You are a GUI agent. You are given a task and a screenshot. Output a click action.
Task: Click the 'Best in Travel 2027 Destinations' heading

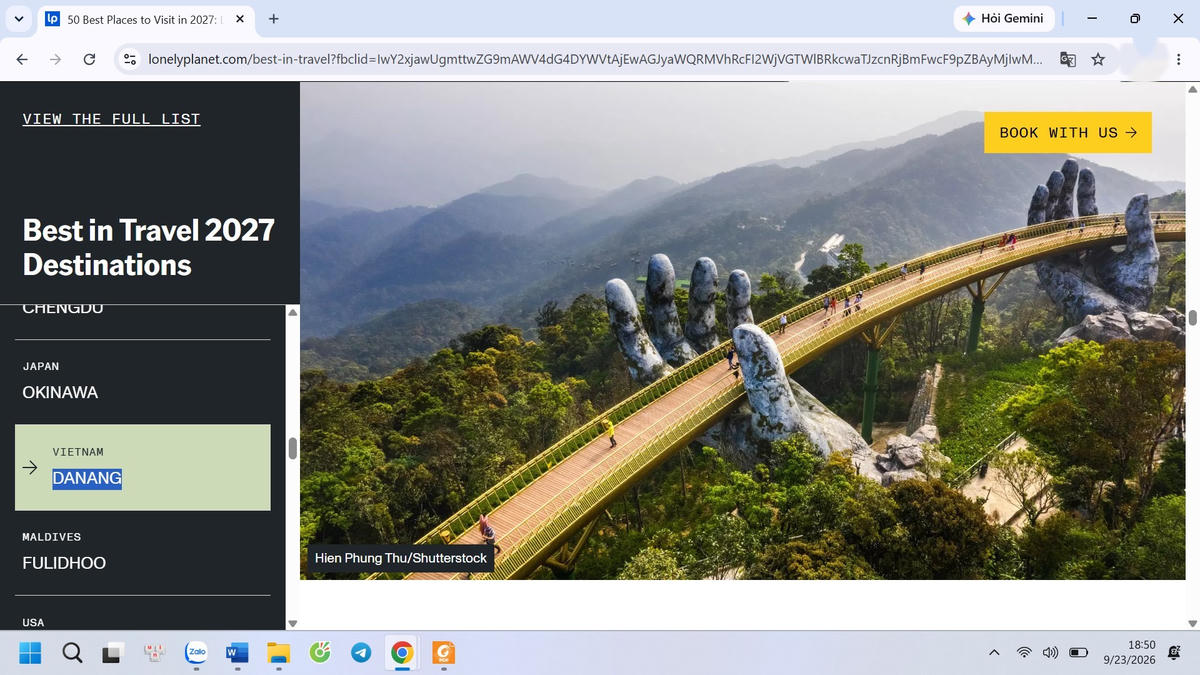148,247
